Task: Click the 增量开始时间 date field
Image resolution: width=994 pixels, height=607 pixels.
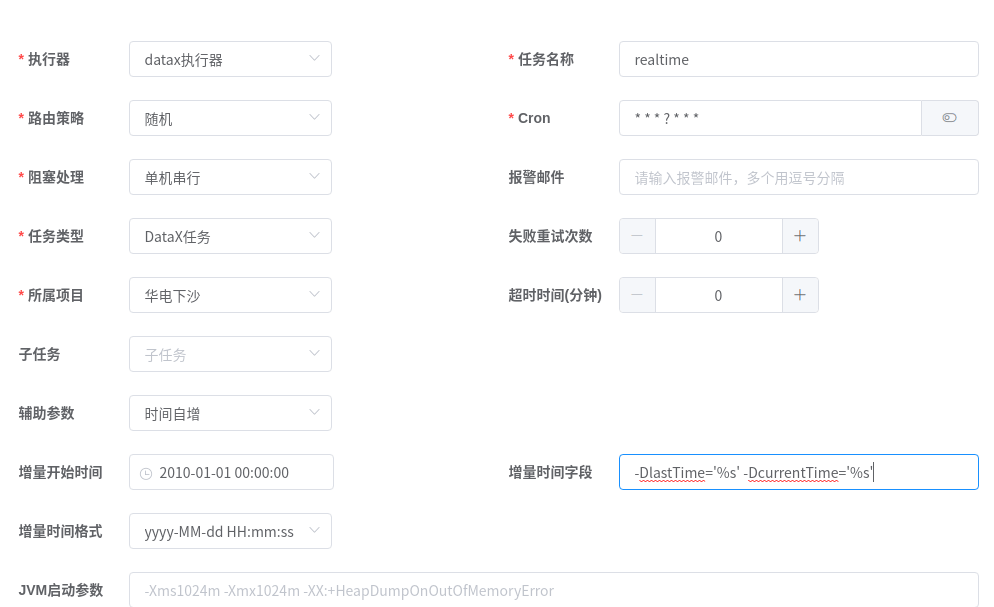Action: [240, 472]
